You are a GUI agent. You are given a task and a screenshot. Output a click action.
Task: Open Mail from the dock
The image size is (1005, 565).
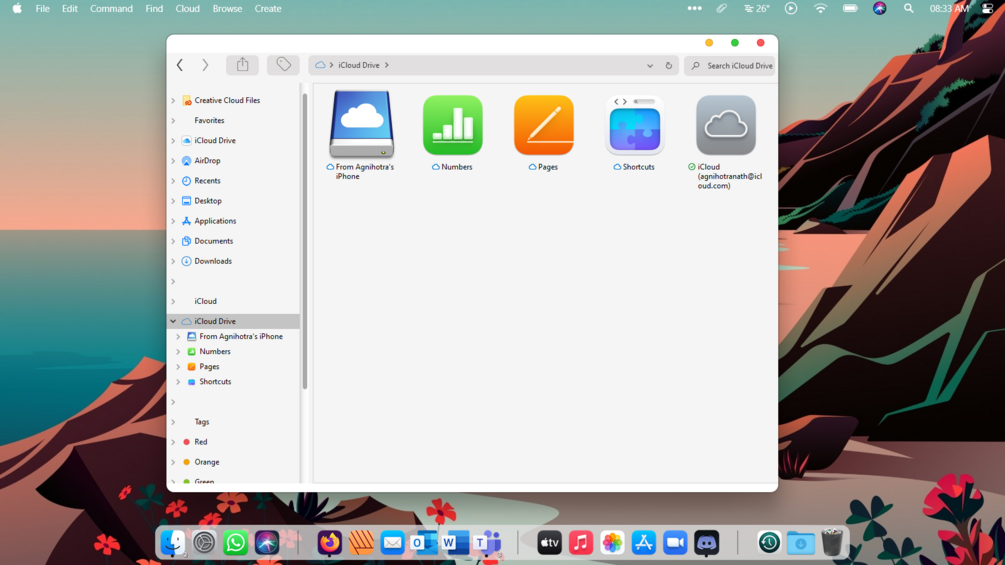[392, 543]
